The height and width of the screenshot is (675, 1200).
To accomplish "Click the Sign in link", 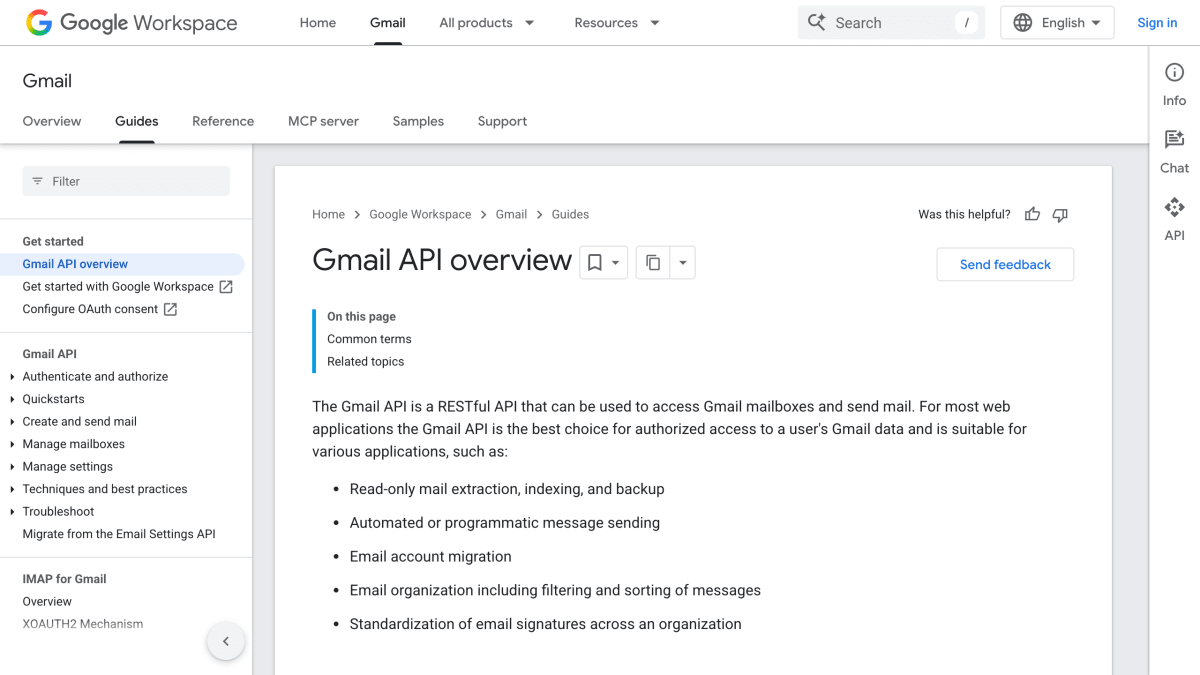I will pos(1157,23).
